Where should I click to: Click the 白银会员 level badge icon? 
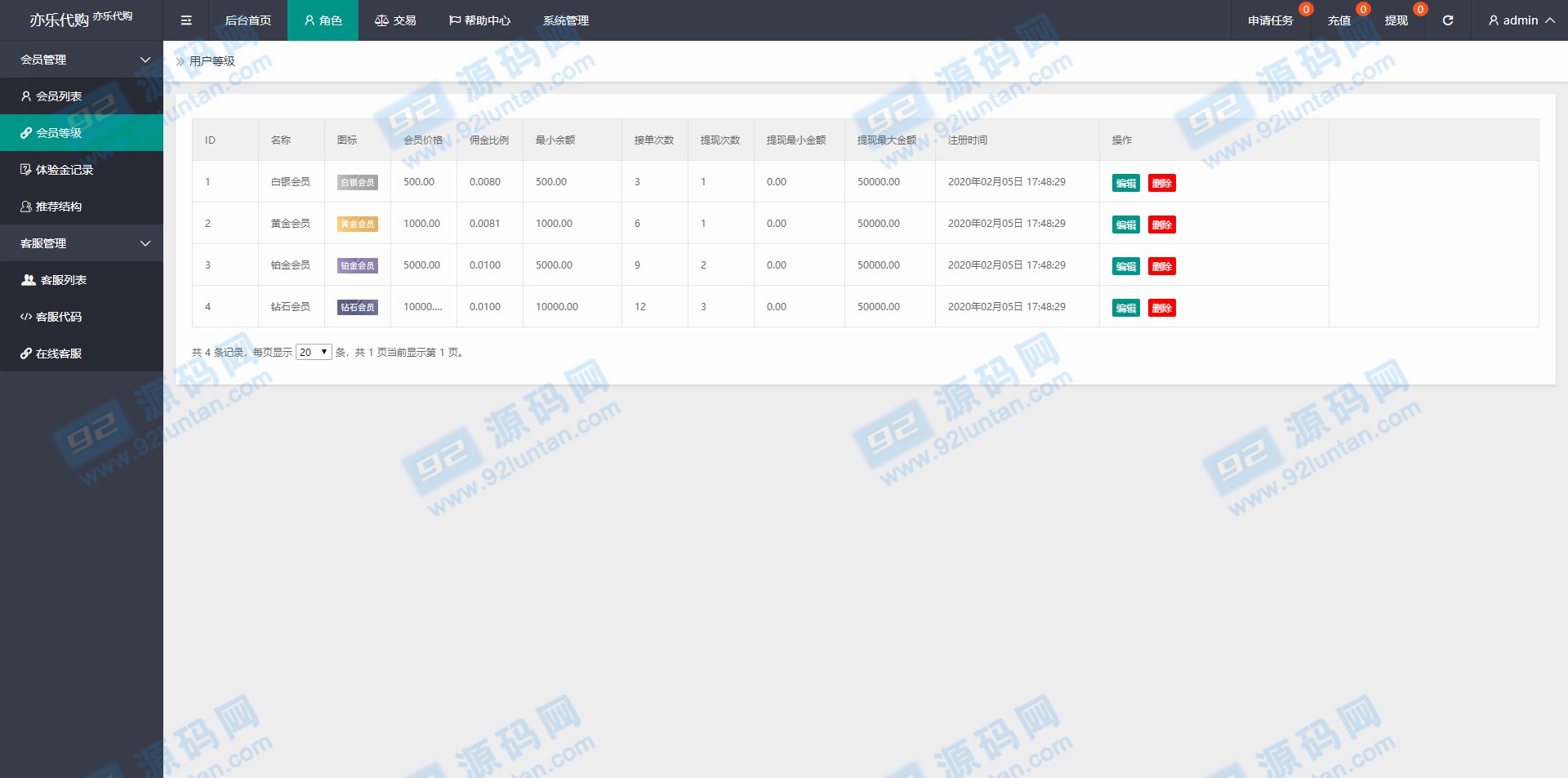pos(358,183)
